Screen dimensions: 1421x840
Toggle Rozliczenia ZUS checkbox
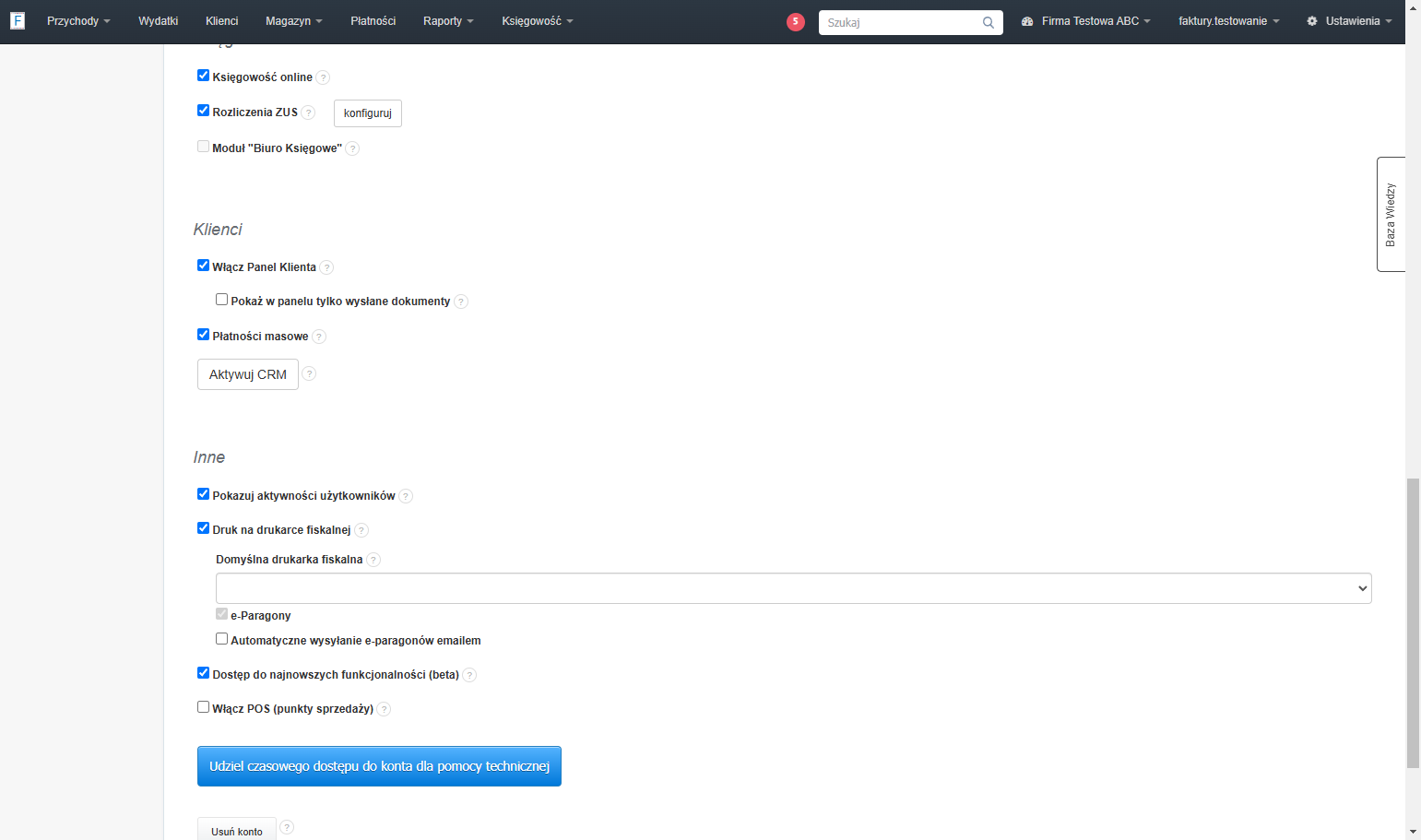pos(203,111)
